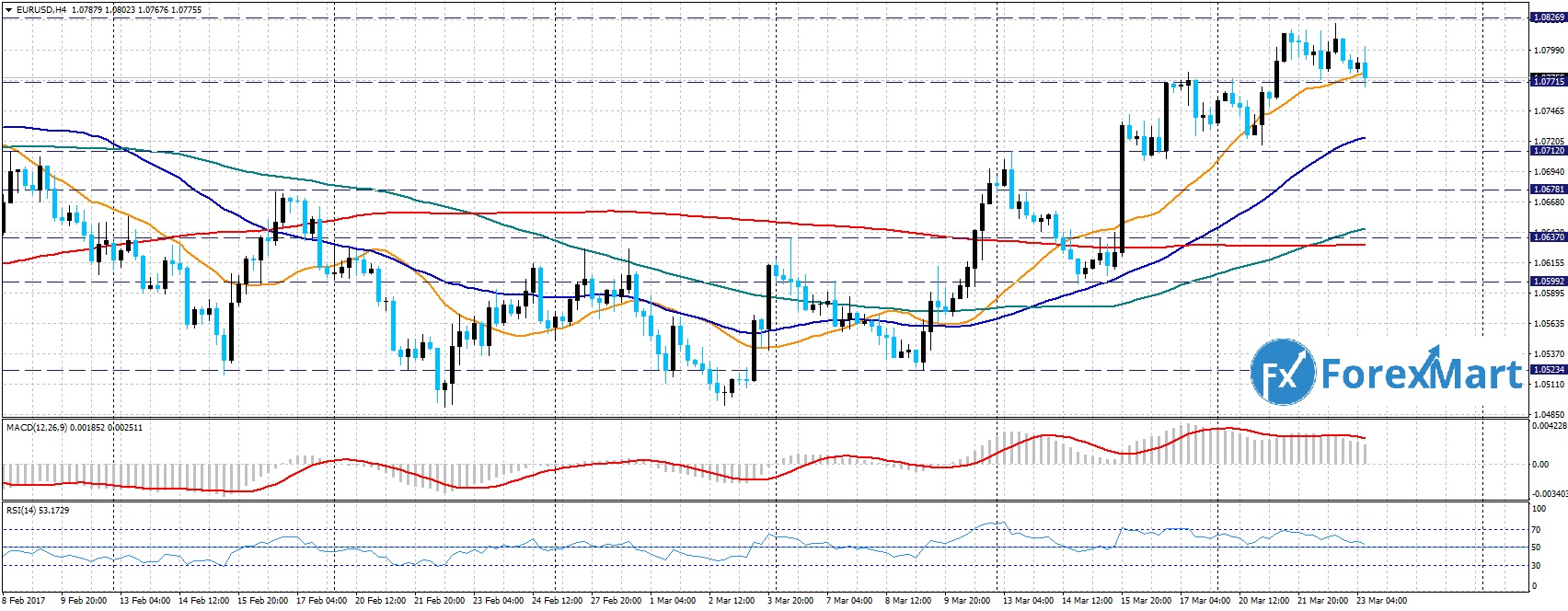The image size is (1568, 611).
Task: Click the MACD scale value 0.00
Action: click(x=1539, y=465)
